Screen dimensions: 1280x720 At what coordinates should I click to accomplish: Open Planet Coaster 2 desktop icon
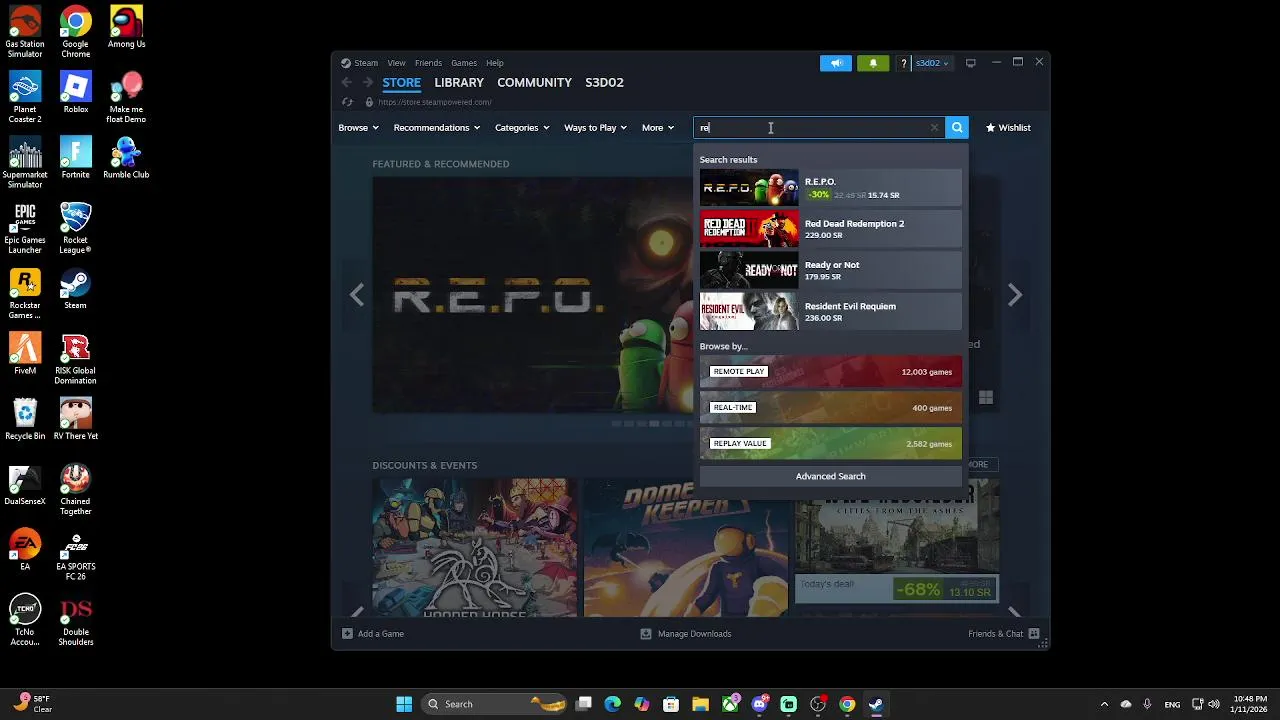pos(25,98)
